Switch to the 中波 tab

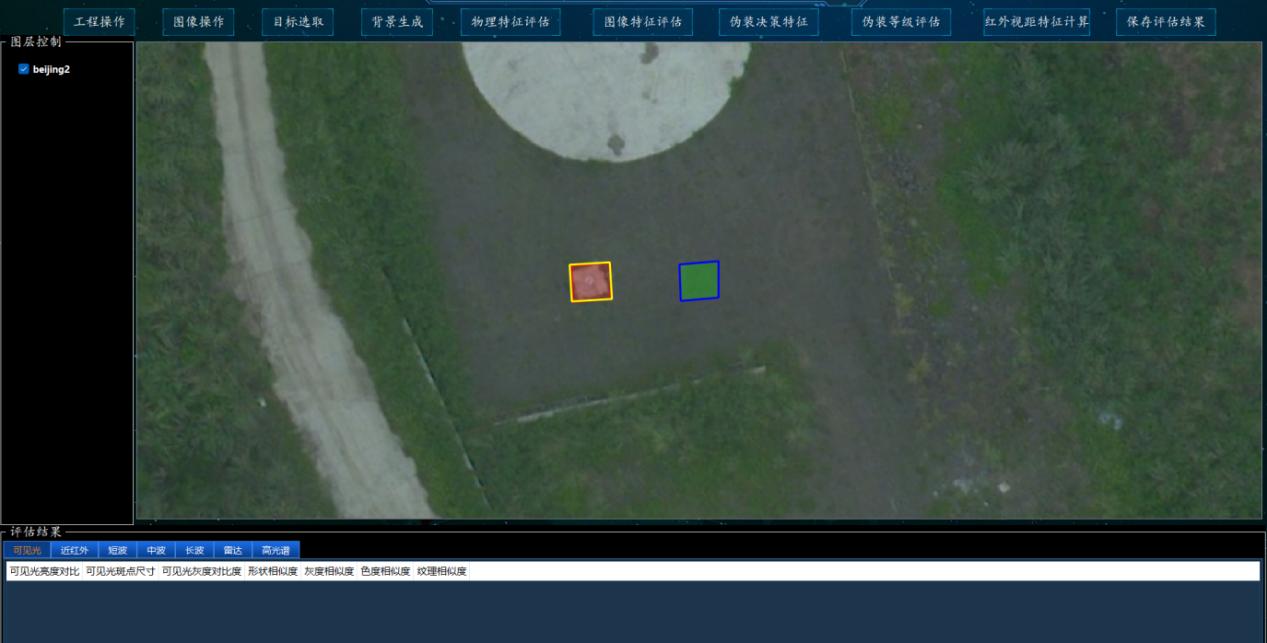[156, 550]
